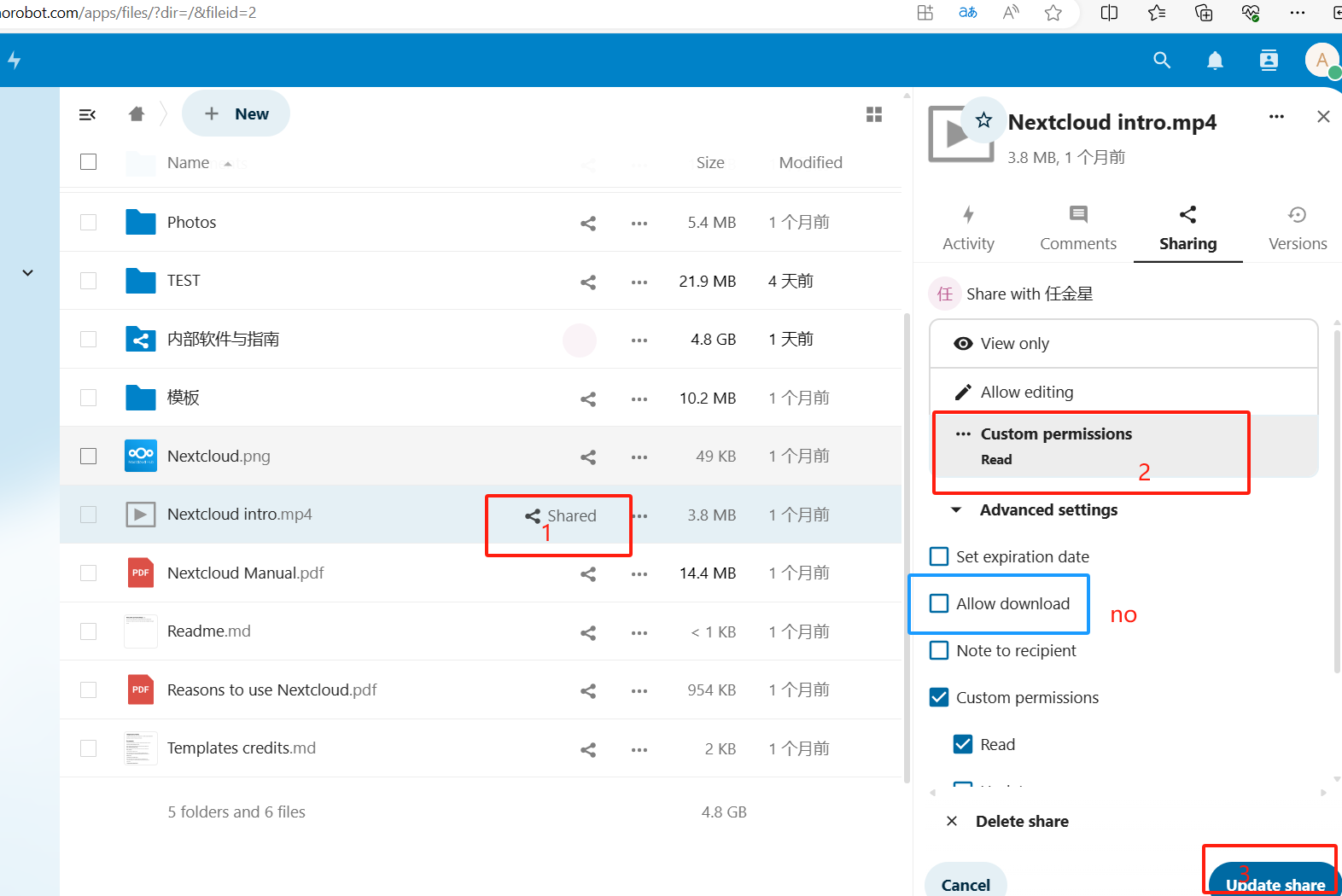Open more actions for Readme.md
Image resolution: width=1342 pixels, height=896 pixels.
pyautogui.click(x=639, y=632)
